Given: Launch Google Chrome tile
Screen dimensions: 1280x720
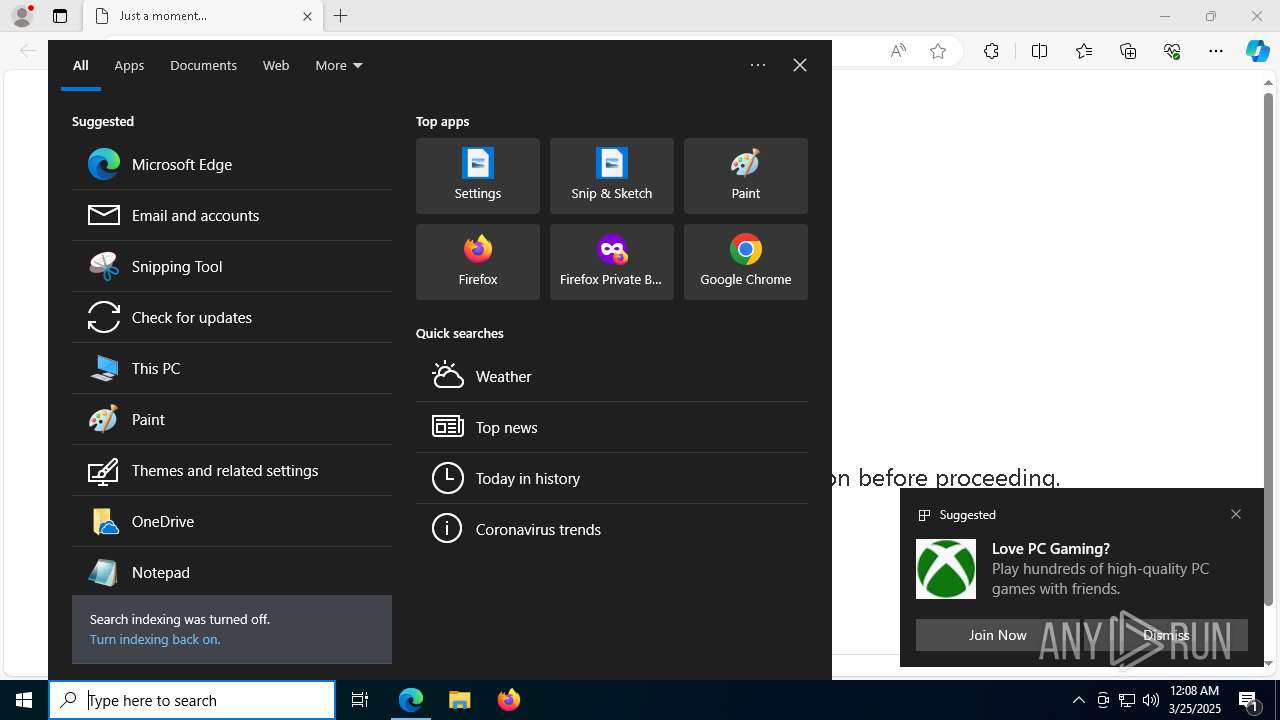Looking at the screenshot, I should [746, 262].
